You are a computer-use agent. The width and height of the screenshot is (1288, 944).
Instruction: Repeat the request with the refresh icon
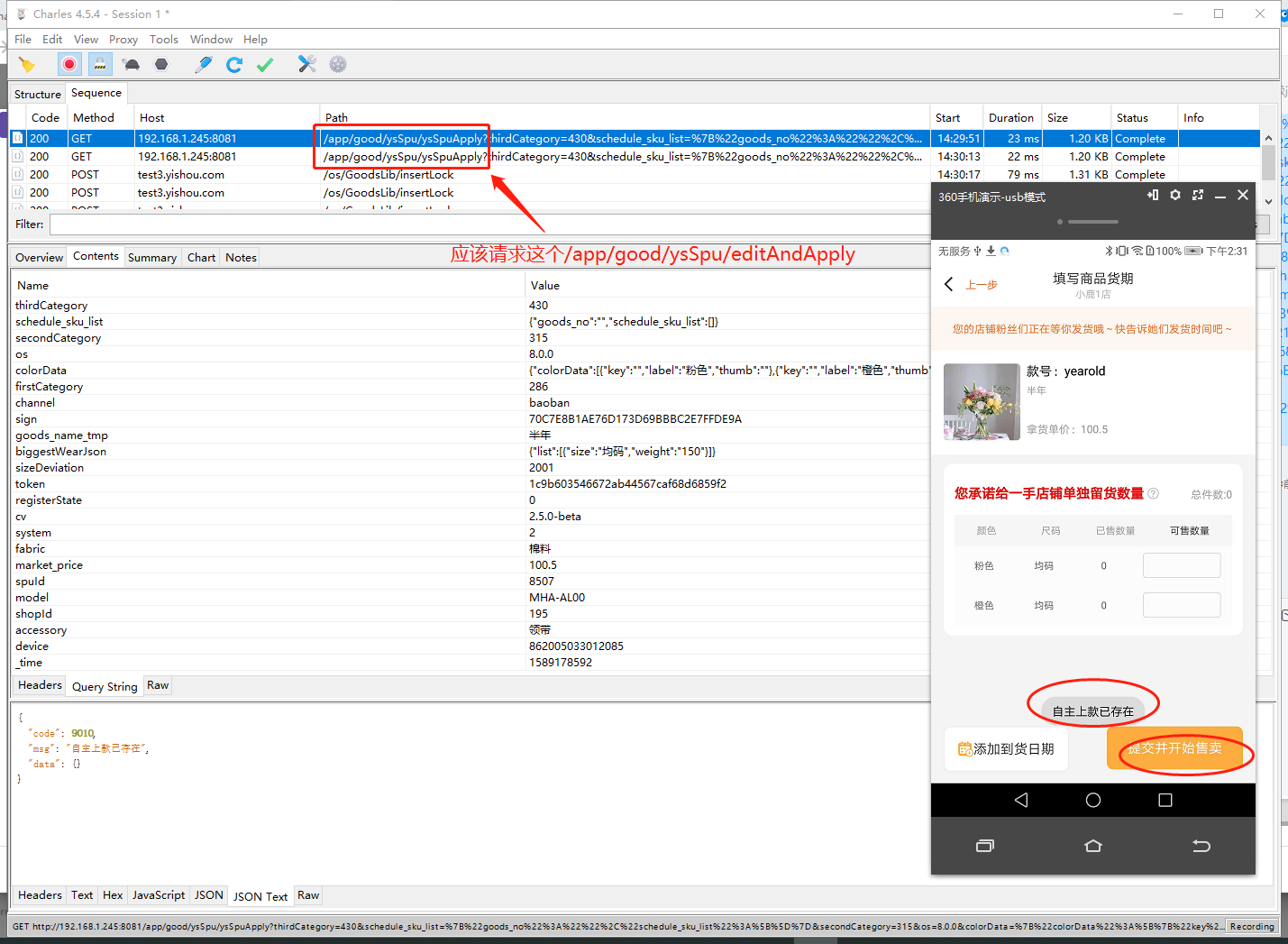234,64
